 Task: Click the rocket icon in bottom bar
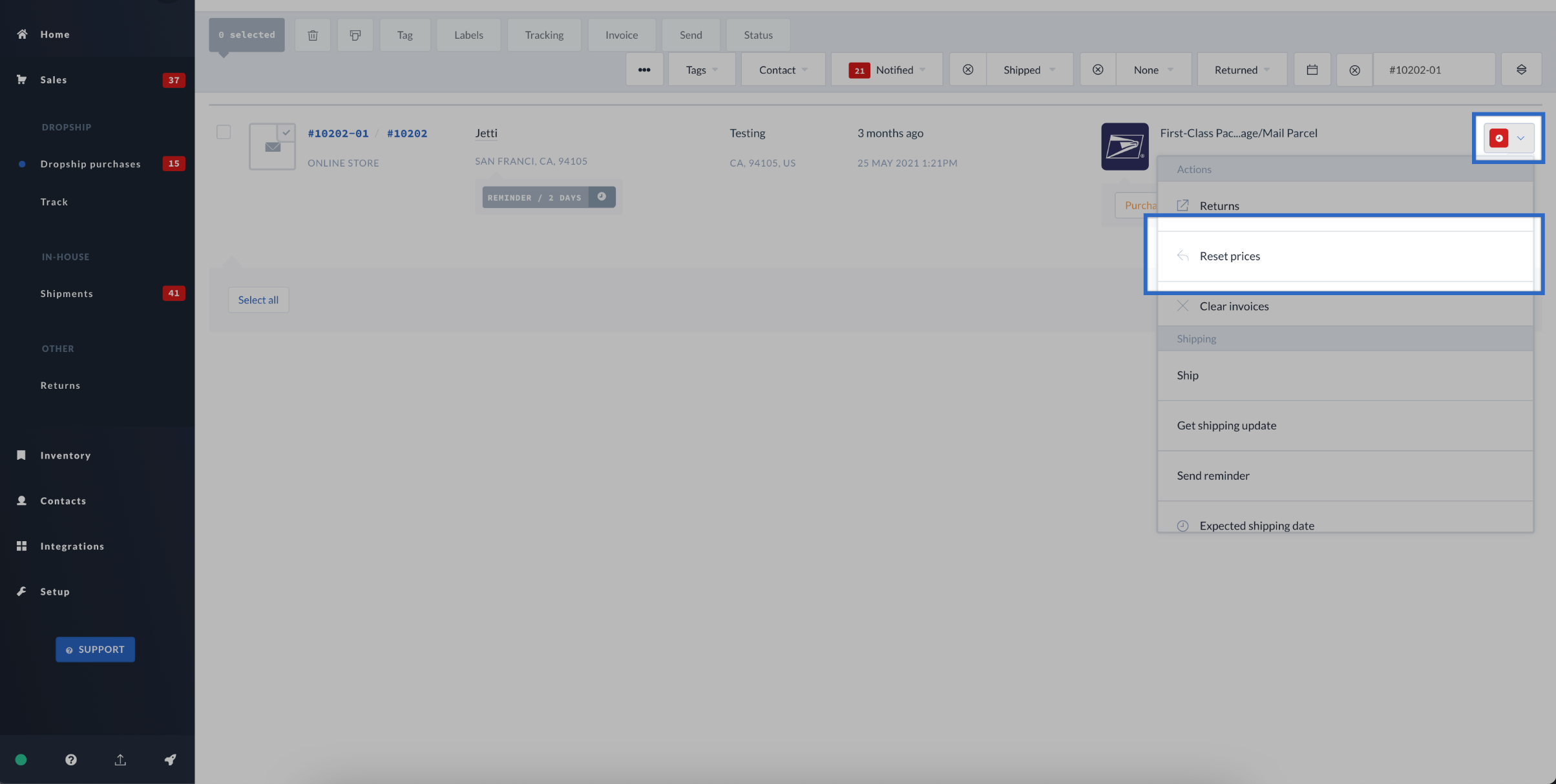click(x=170, y=759)
